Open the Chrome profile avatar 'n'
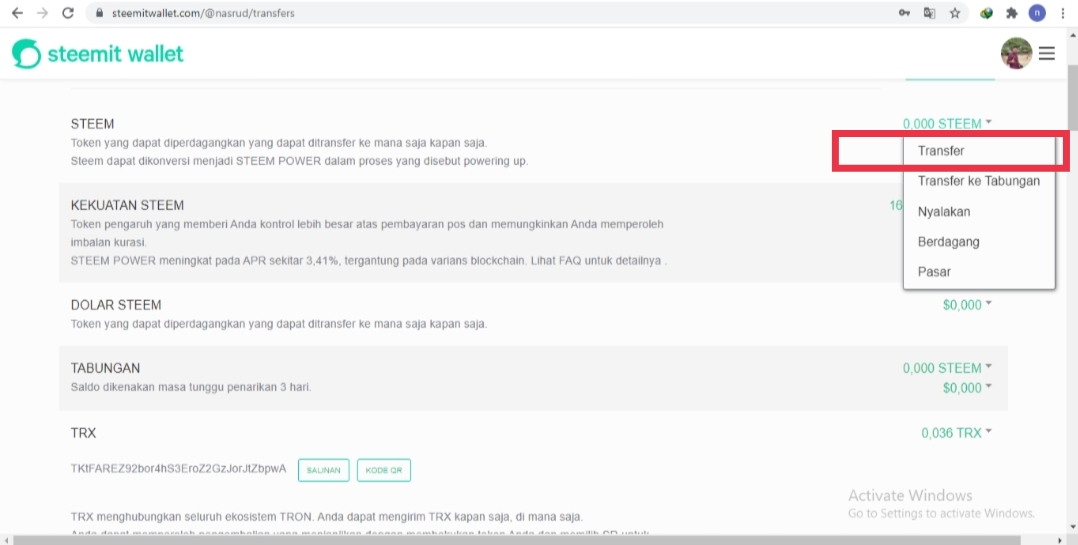1078x545 pixels. tap(1037, 13)
